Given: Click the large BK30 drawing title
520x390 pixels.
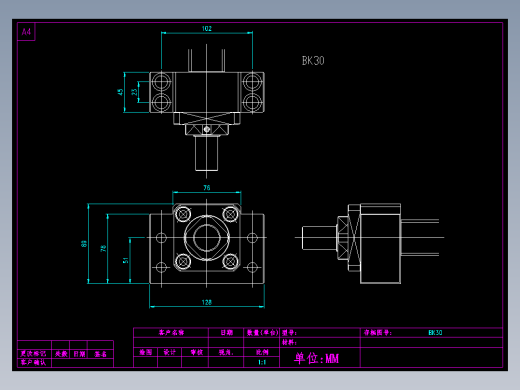Looking at the screenshot, I should tap(313, 61).
